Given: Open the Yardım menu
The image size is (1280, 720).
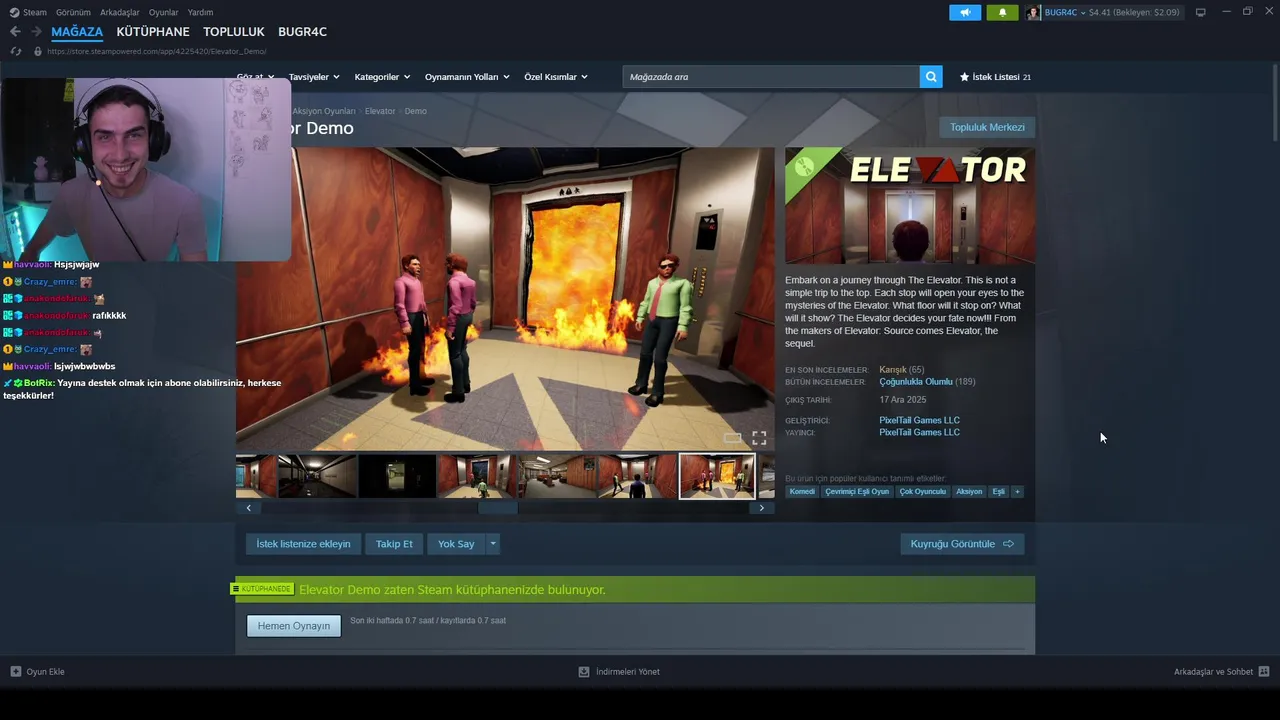Looking at the screenshot, I should coord(200,12).
